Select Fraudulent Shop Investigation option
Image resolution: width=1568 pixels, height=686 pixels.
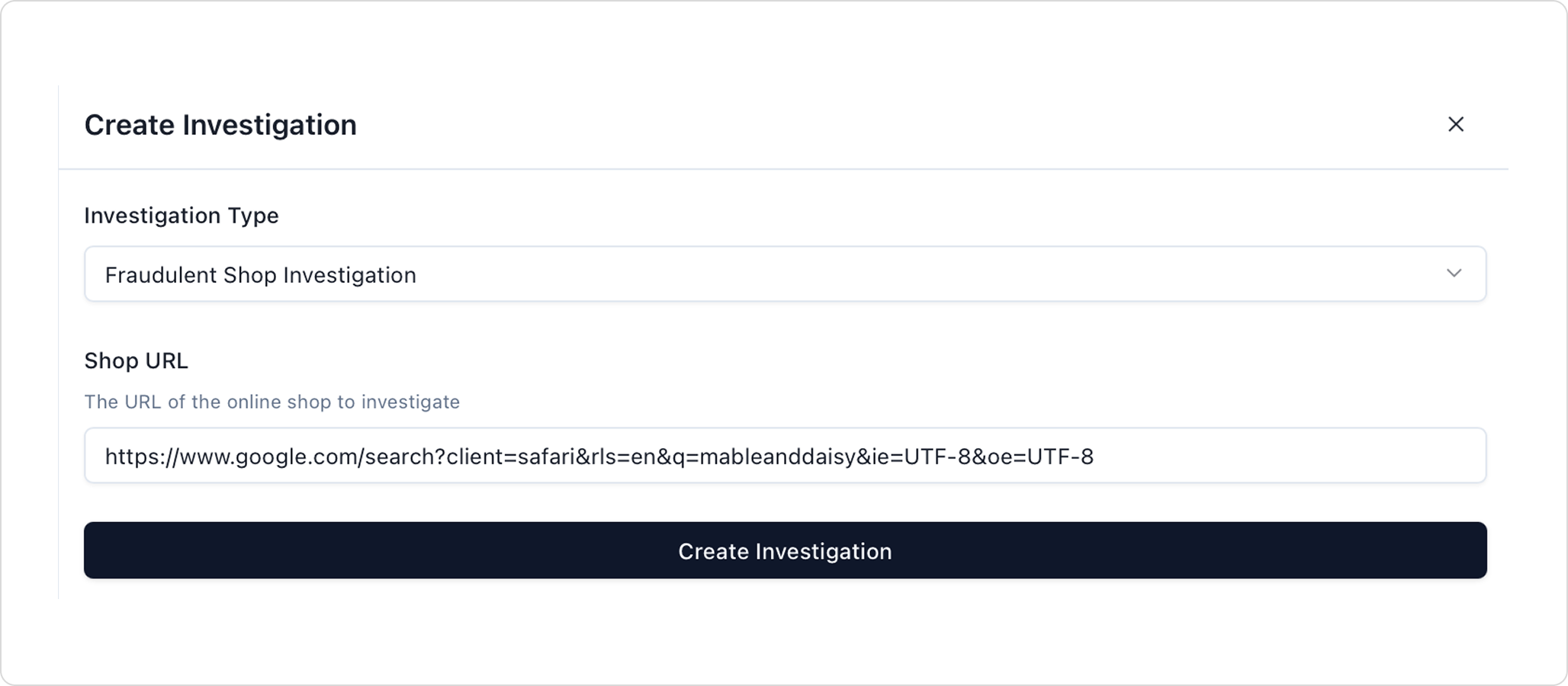coord(262,274)
